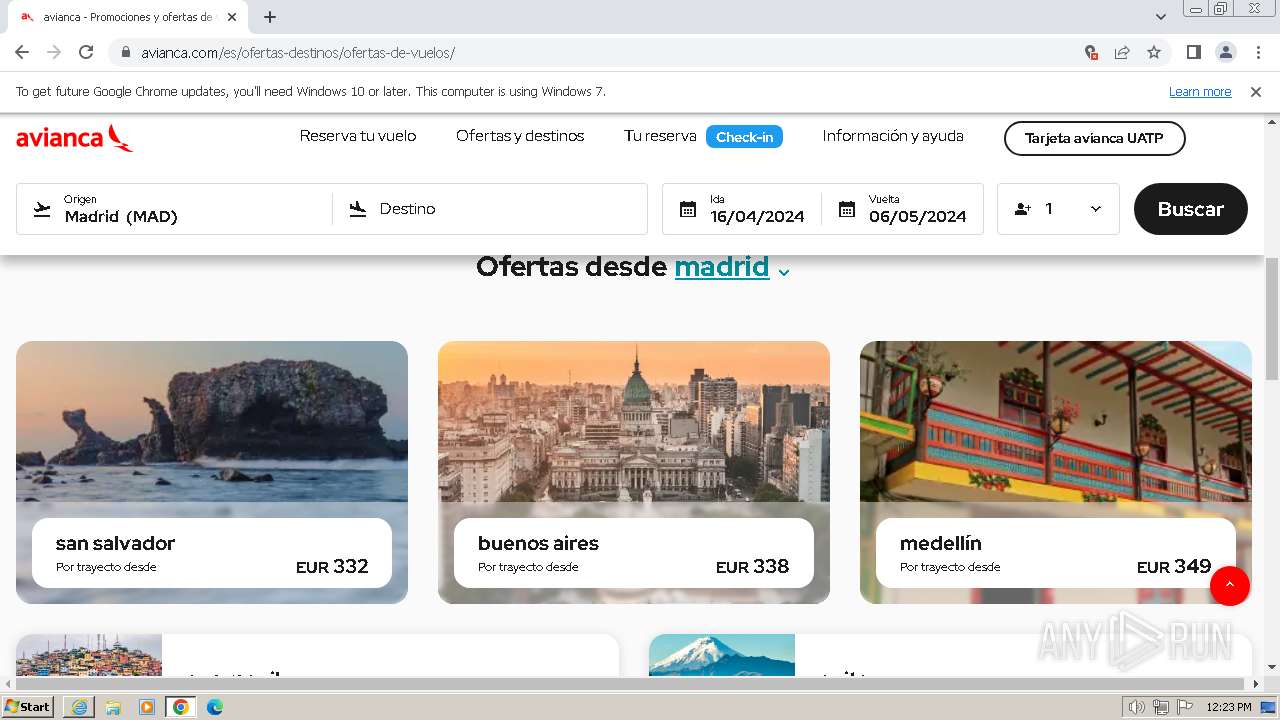Click the colorful hillside city card thumbnail
This screenshot has width=1280, height=720.
point(89,655)
